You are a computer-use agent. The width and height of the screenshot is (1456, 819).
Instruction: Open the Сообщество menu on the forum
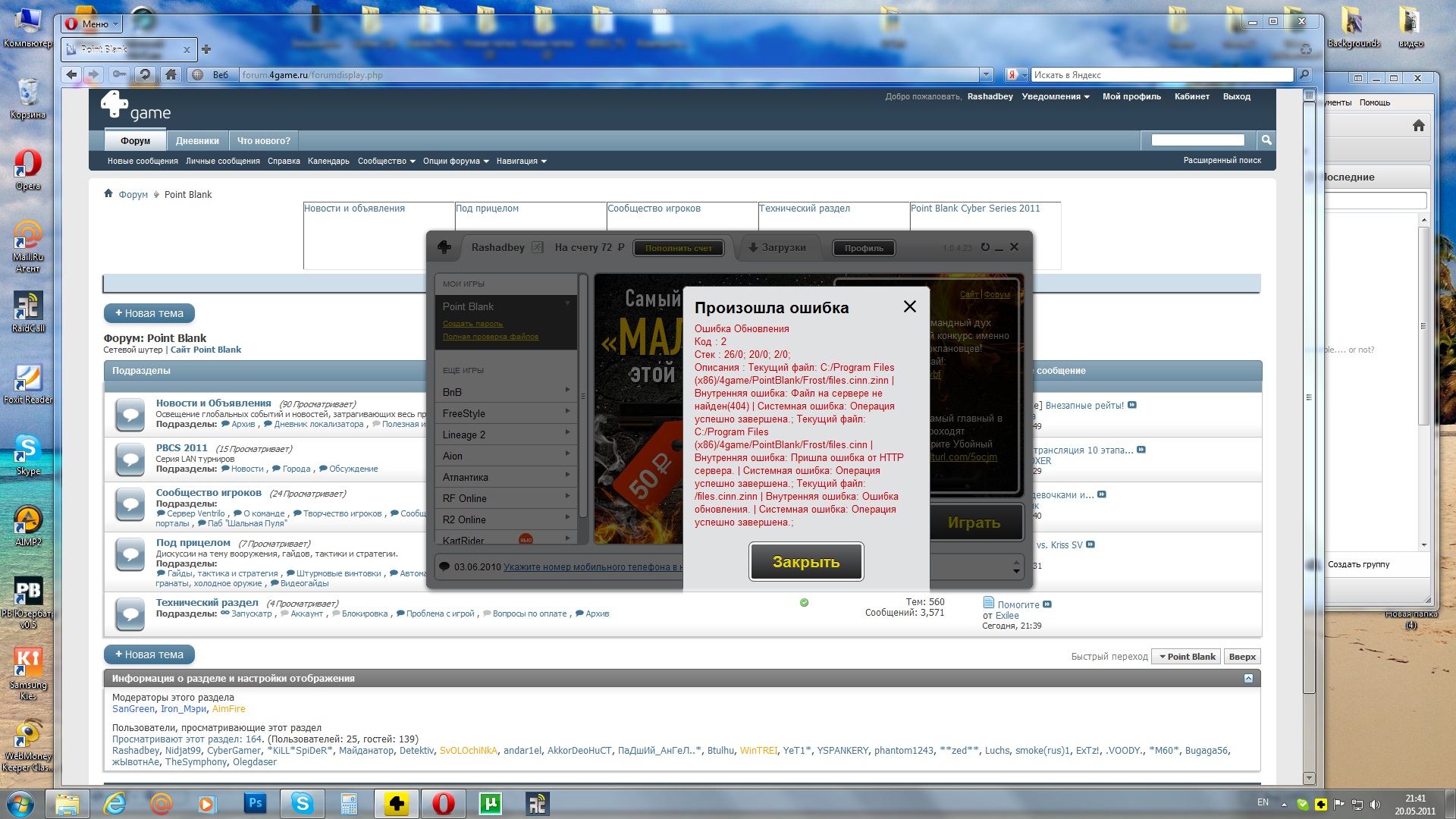(386, 161)
